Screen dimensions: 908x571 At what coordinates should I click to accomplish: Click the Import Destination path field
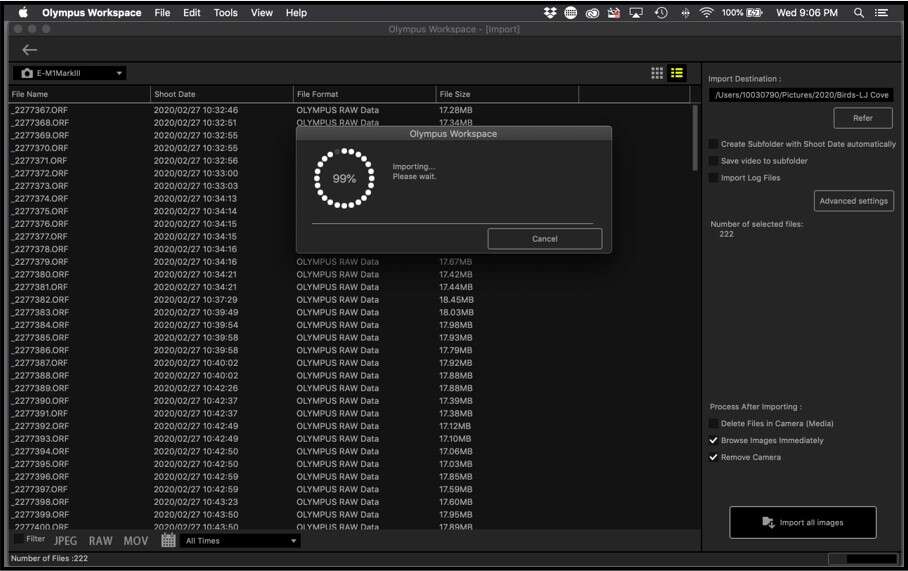pos(801,94)
